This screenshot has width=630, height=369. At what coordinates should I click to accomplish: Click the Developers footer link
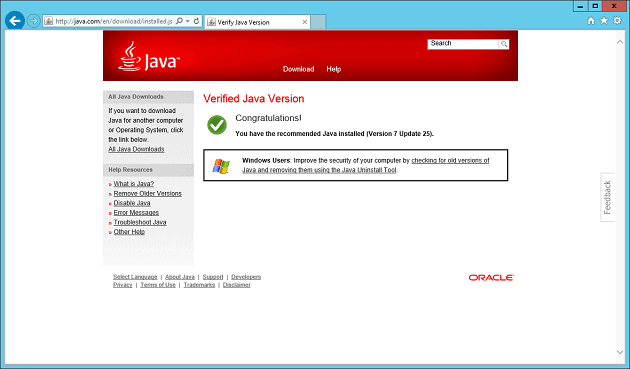click(246, 277)
